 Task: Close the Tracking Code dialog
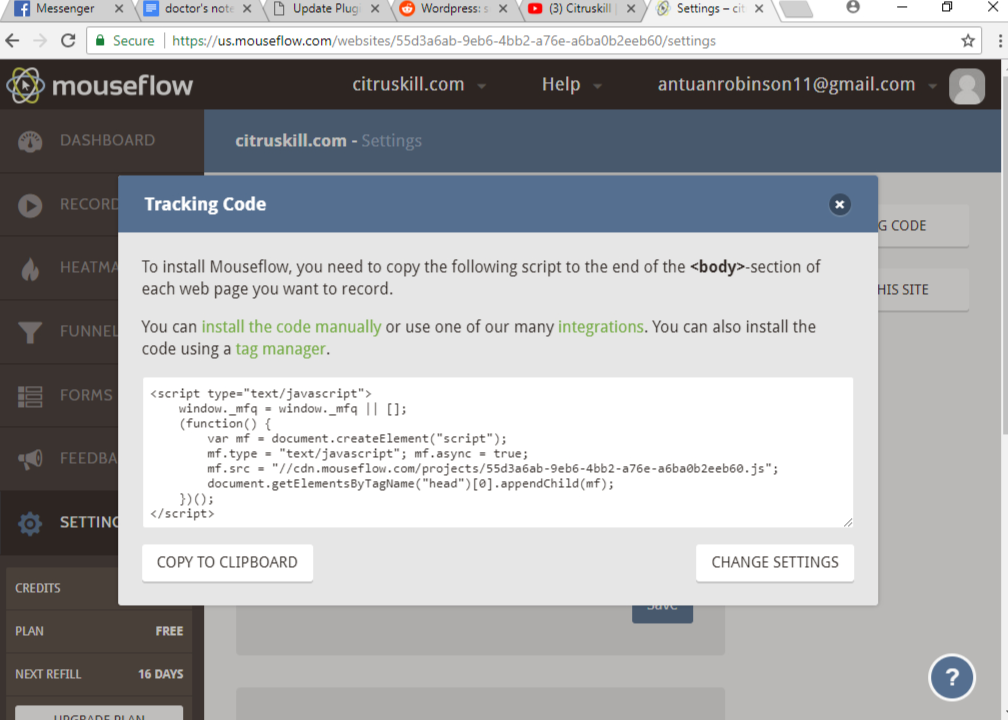point(839,204)
